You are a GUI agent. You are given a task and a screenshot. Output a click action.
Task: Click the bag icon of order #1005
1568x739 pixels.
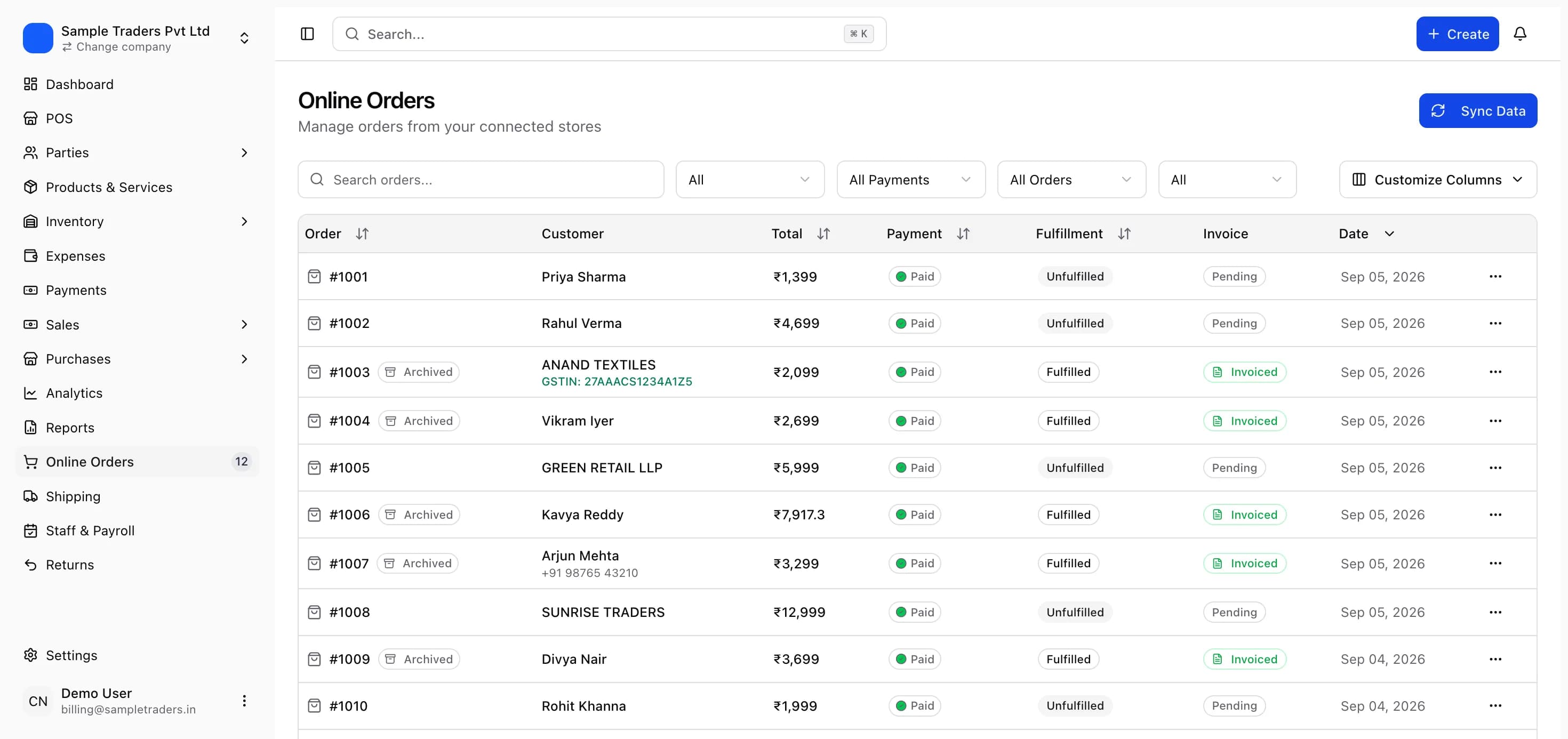314,468
